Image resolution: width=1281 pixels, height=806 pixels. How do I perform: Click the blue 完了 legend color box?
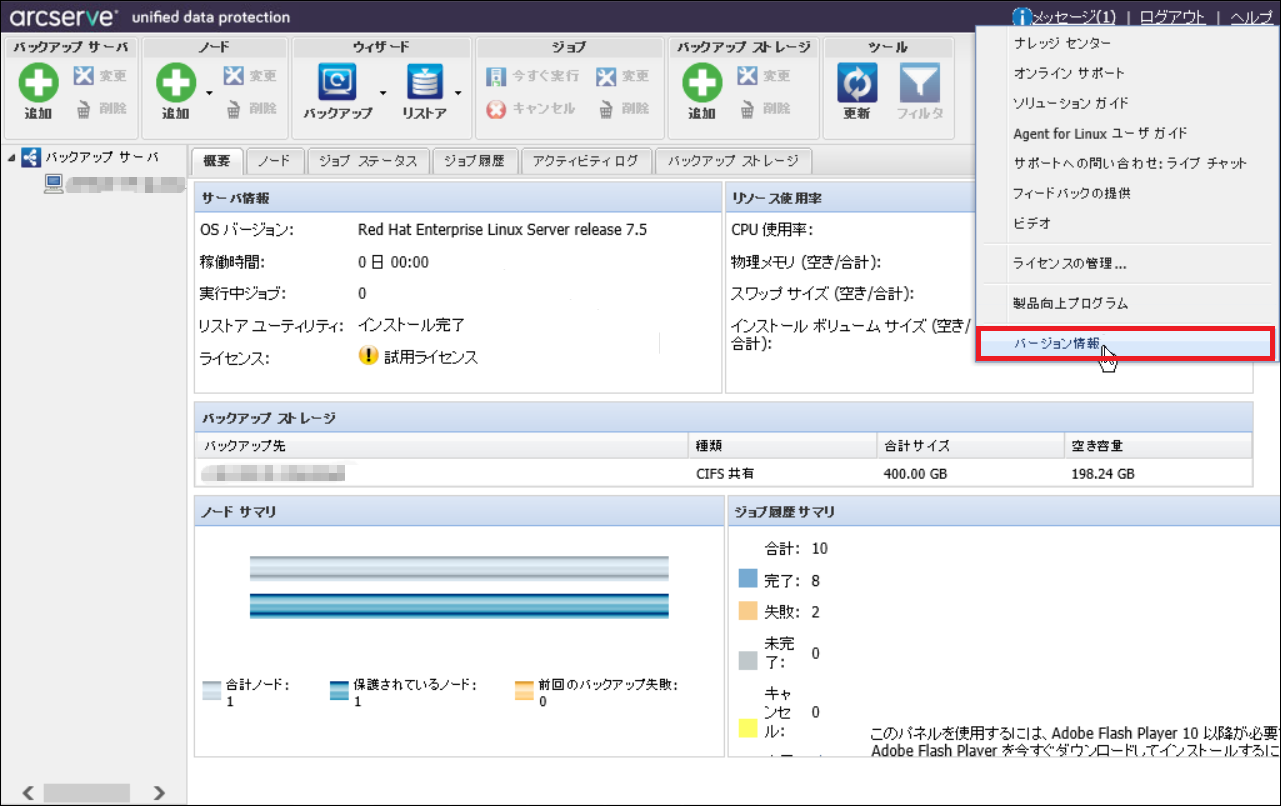(x=748, y=579)
